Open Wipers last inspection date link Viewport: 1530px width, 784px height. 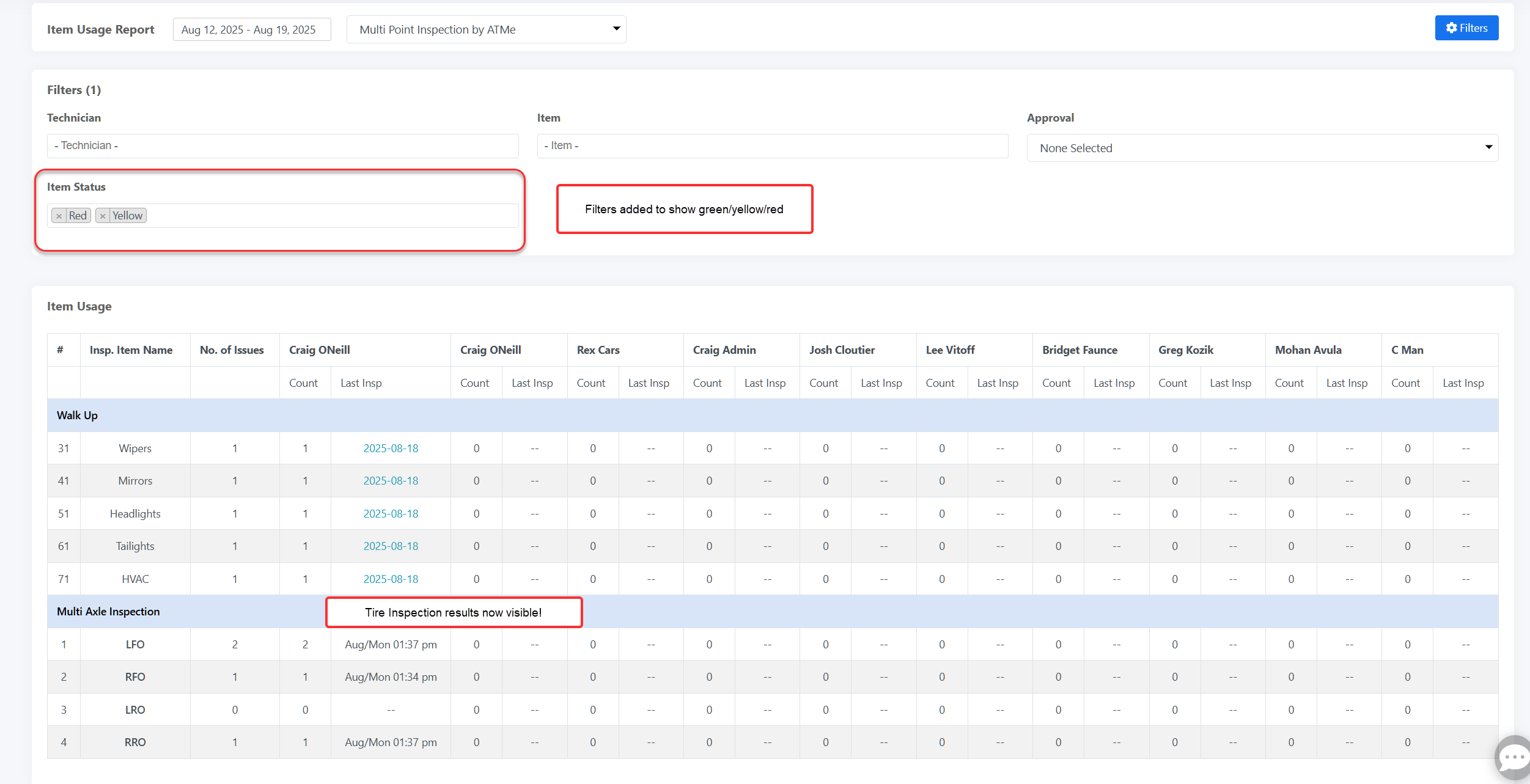point(391,448)
